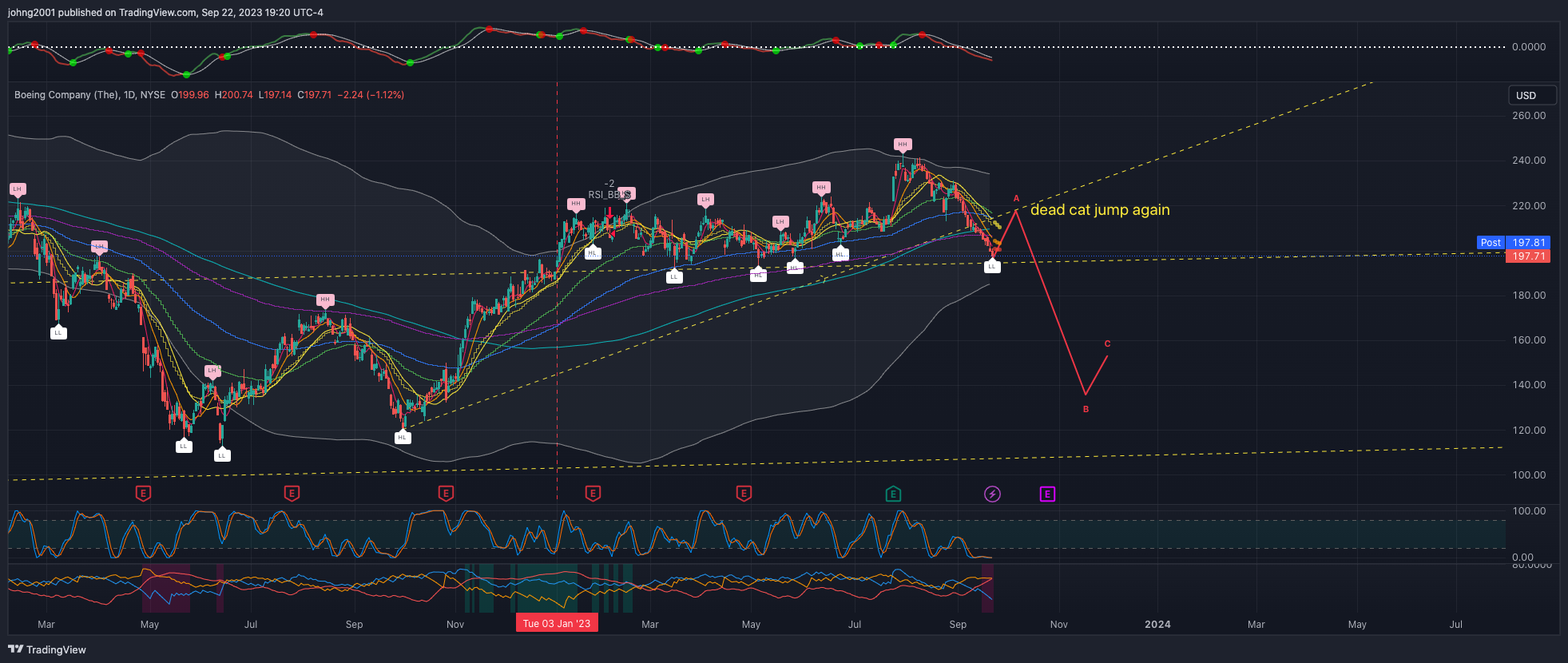The width and height of the screenshot is (1568, 663).
Task: Click the H200.74 high value
Action: (x=233, y=94)
